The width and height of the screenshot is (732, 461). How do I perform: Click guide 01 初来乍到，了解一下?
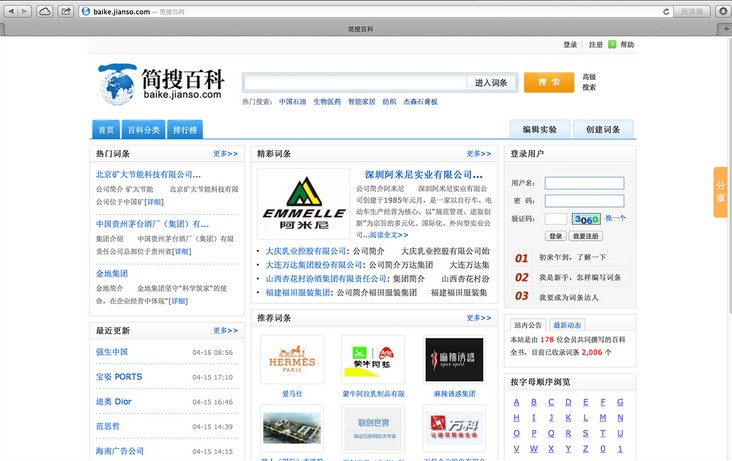[x=572, y=257]
